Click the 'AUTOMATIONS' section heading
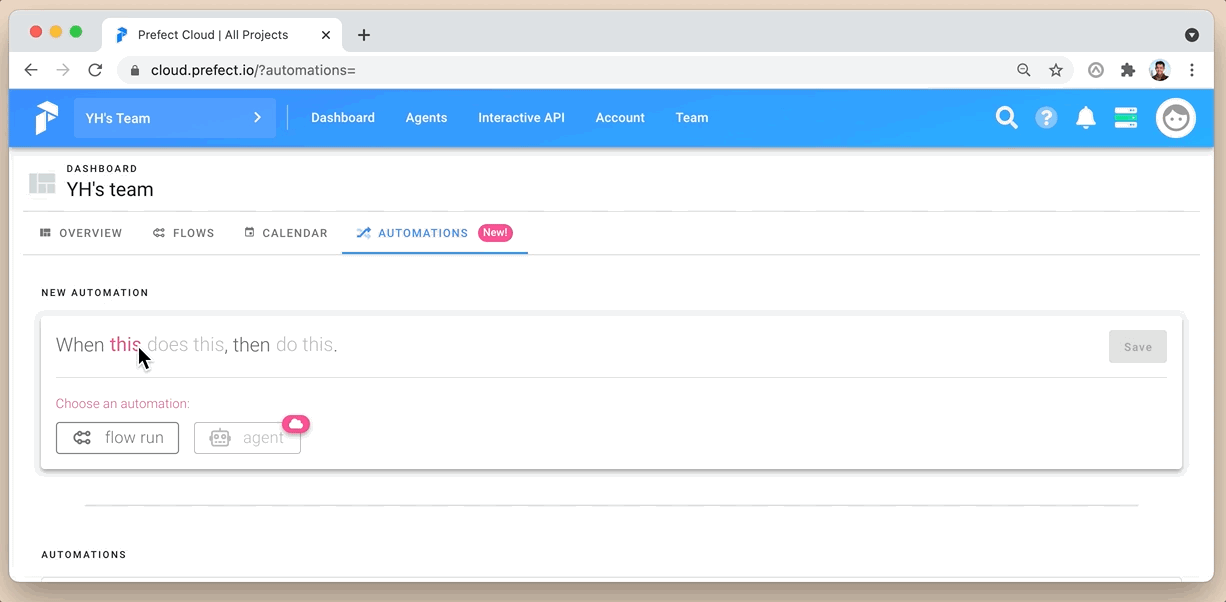The height and width of the screenshot is (602, 1226). click(x=84, y=555)
